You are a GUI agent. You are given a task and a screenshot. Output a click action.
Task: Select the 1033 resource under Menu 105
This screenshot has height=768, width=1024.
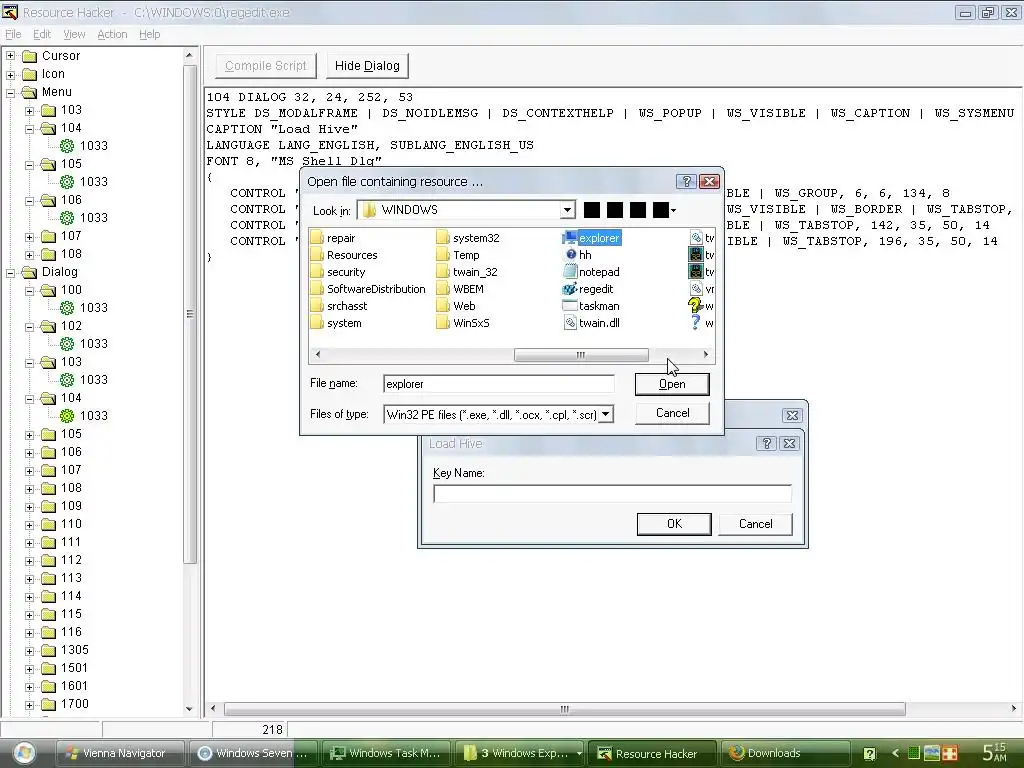(x=84, y=182)
